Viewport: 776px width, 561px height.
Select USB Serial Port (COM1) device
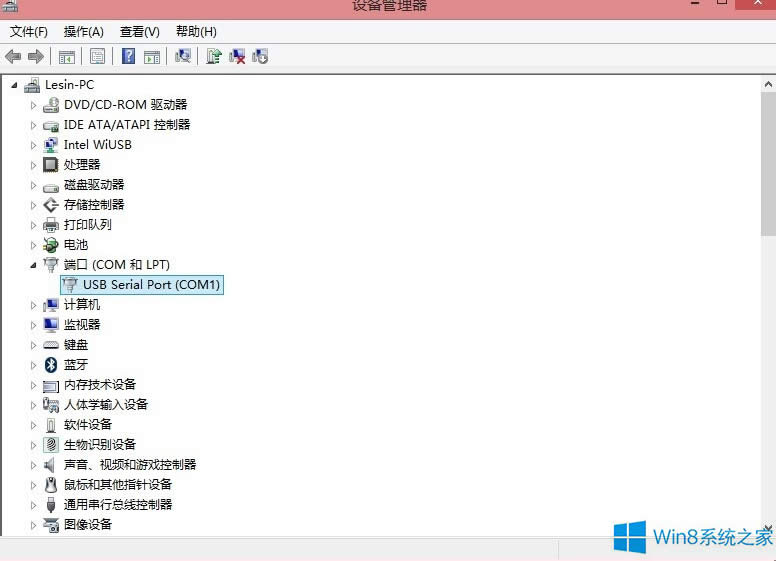[x=151, y=285]
